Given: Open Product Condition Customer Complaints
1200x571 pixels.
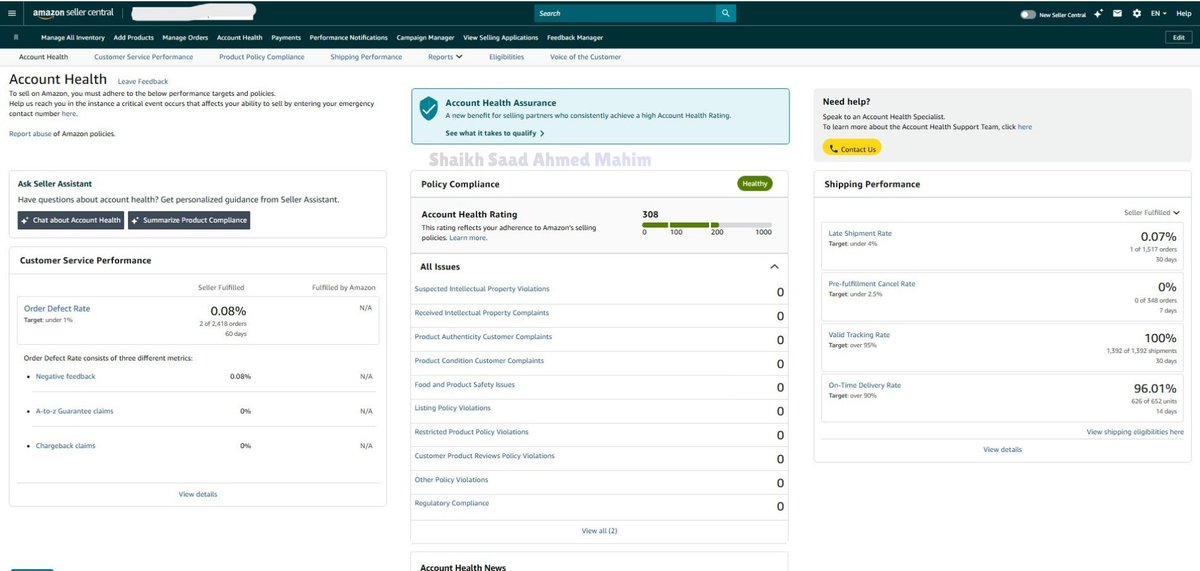Looking at the screenshot, I should (479, 361).
